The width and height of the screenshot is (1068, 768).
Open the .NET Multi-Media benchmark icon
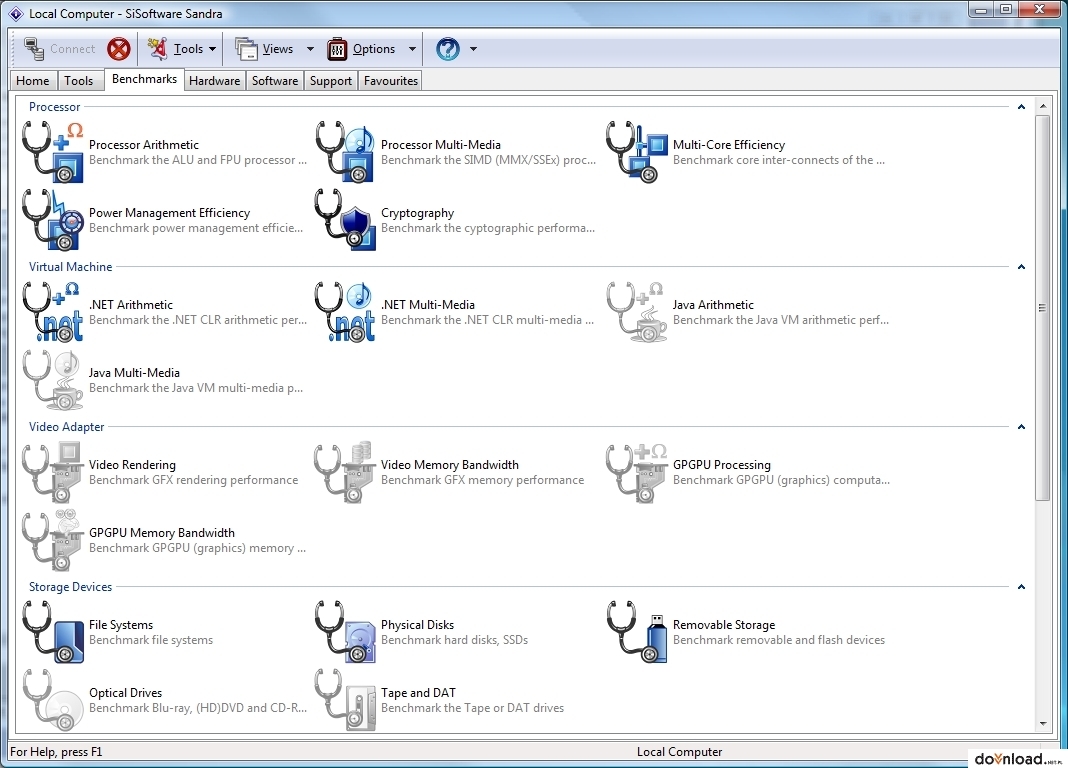click(345, 312)
